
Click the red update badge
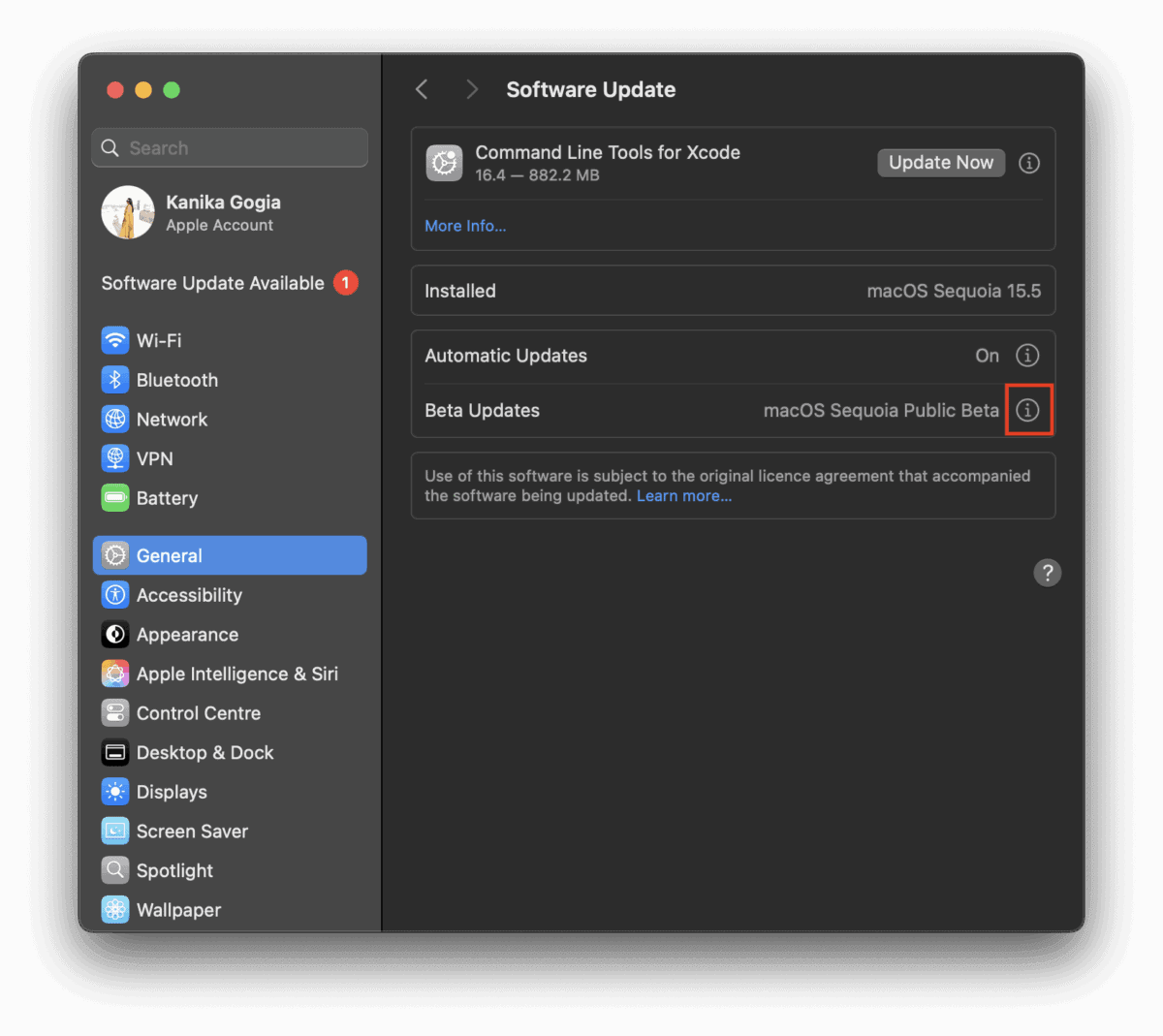[346, 283]
